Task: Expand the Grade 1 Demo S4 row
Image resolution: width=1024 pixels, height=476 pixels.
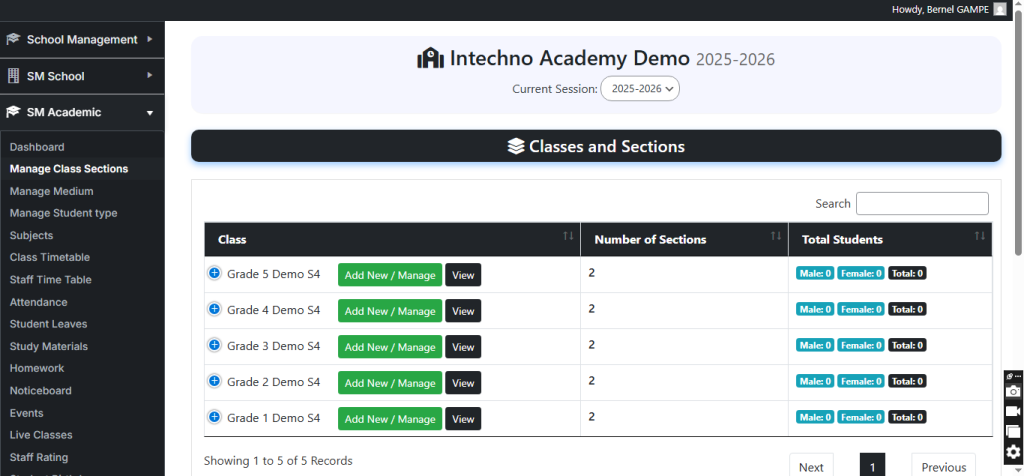Action: click(214, 417)
